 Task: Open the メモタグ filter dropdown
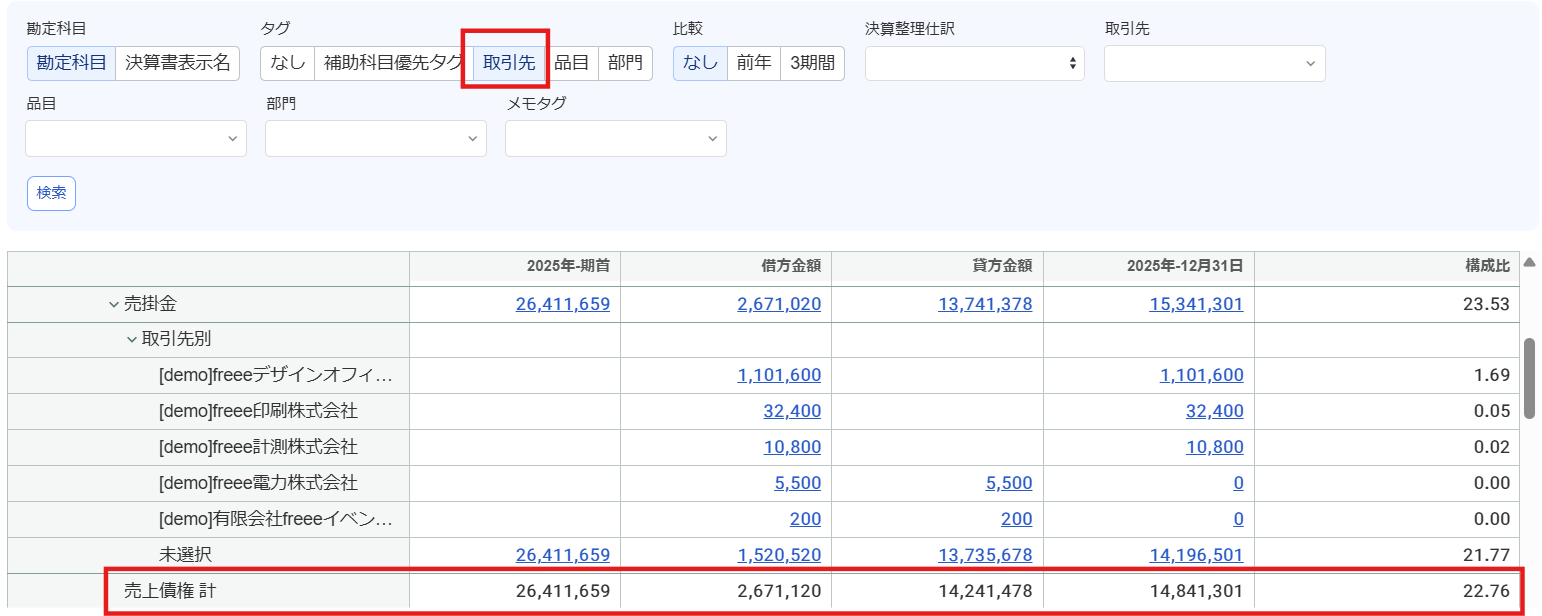pyautogui.click(x=616, y=138)
